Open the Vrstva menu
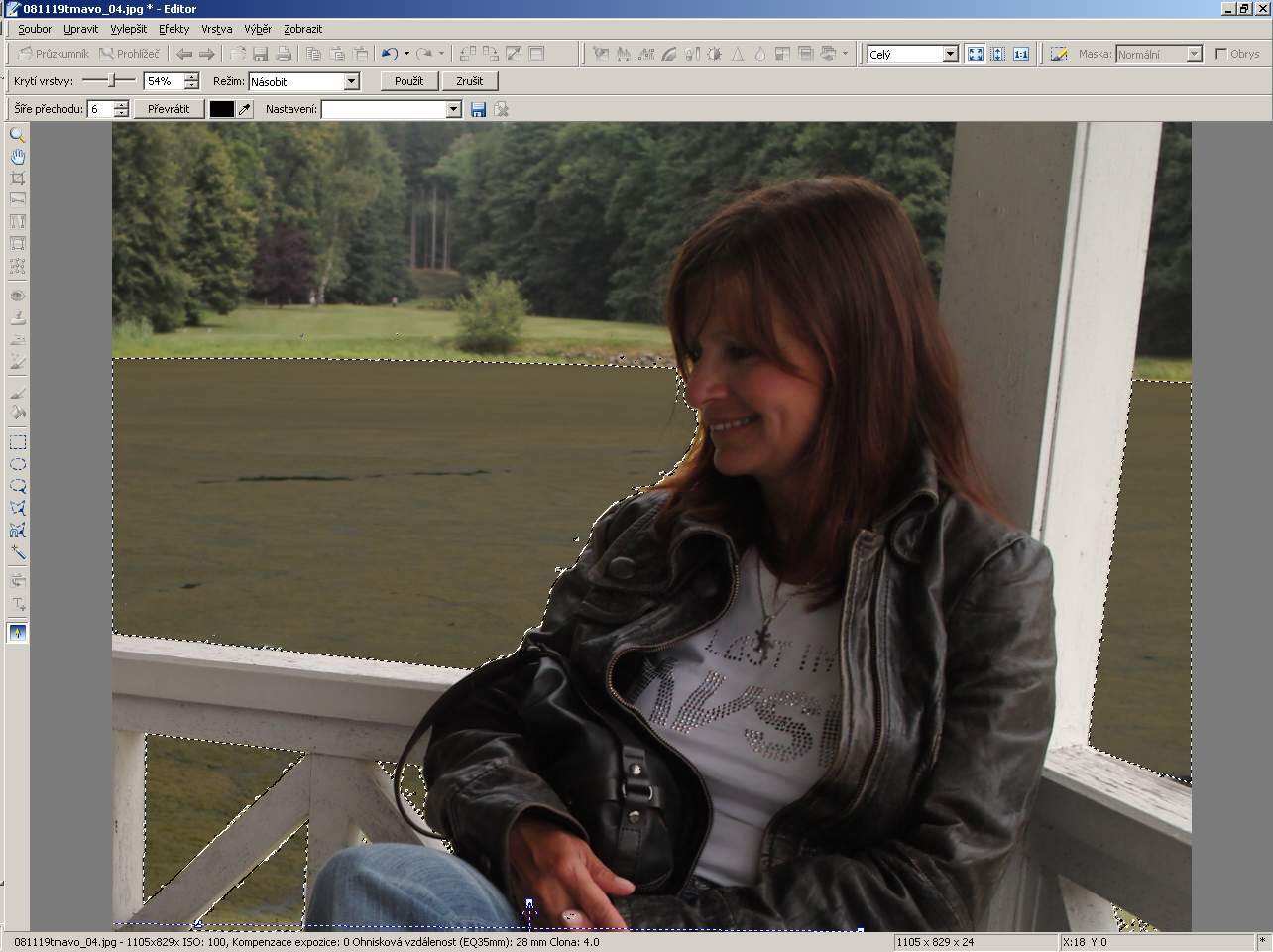Image resolution: width=1273 pixels, height=952 pixels. 216,29
